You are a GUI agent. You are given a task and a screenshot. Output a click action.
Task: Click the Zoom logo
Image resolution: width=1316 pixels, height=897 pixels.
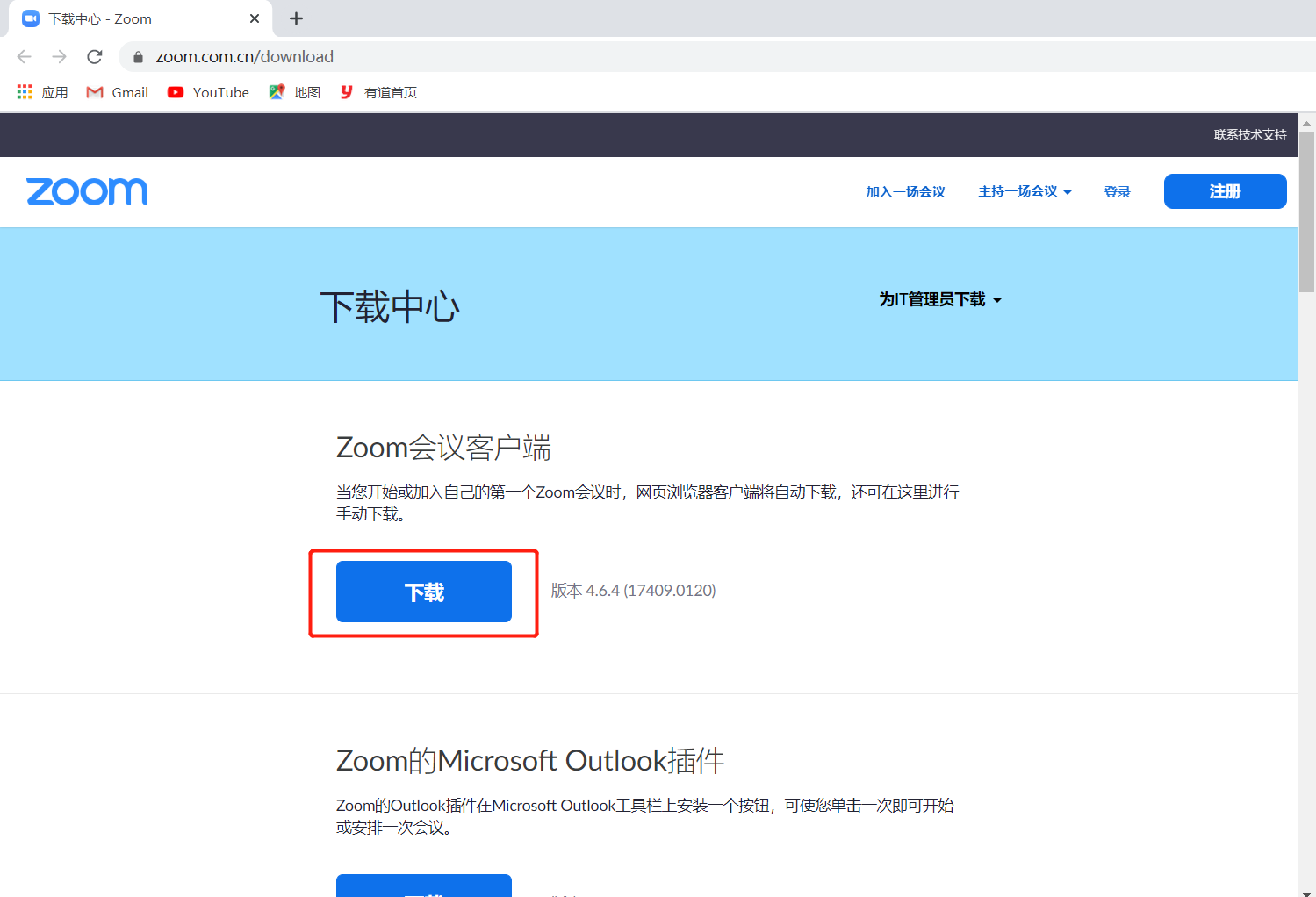[87, 191]
